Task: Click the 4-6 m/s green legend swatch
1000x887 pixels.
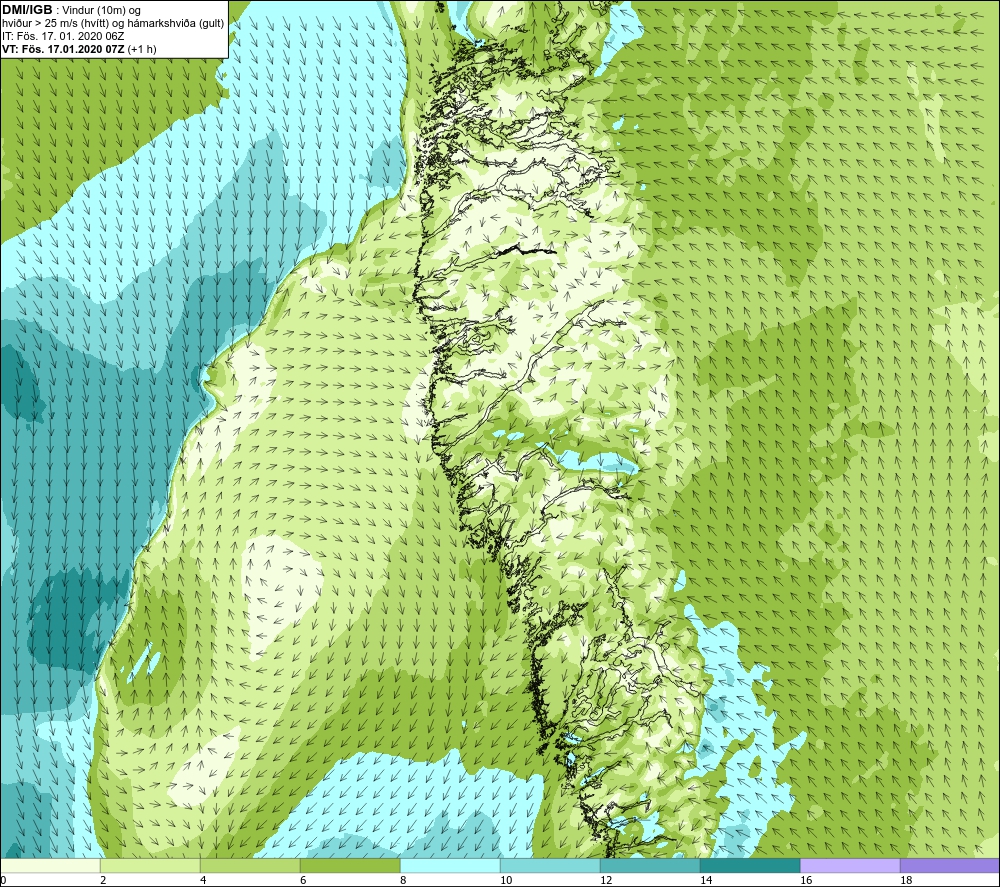Action: click(x=250, y=866)
